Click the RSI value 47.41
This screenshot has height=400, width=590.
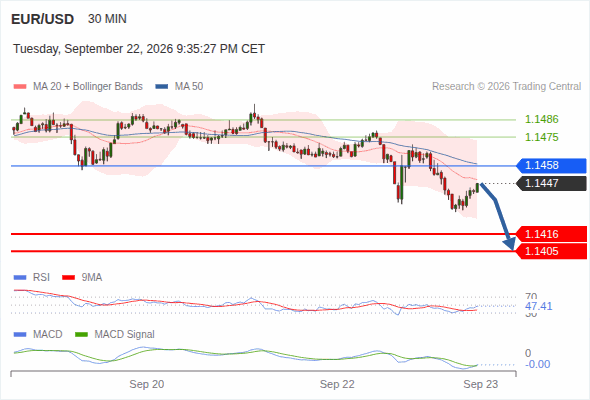(539, 306)
